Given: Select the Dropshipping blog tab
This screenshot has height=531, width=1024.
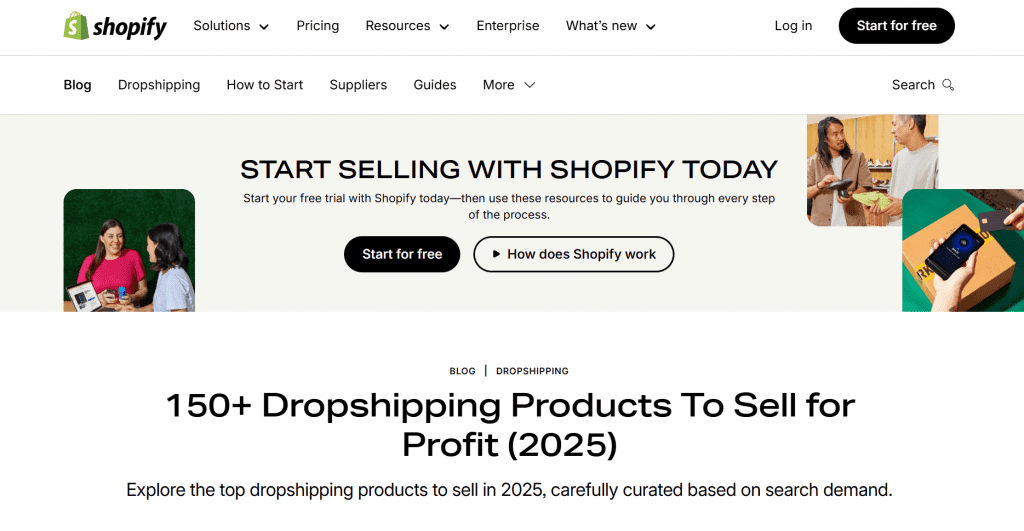Looking at the screenshot, I should click(x=159, y=85).
